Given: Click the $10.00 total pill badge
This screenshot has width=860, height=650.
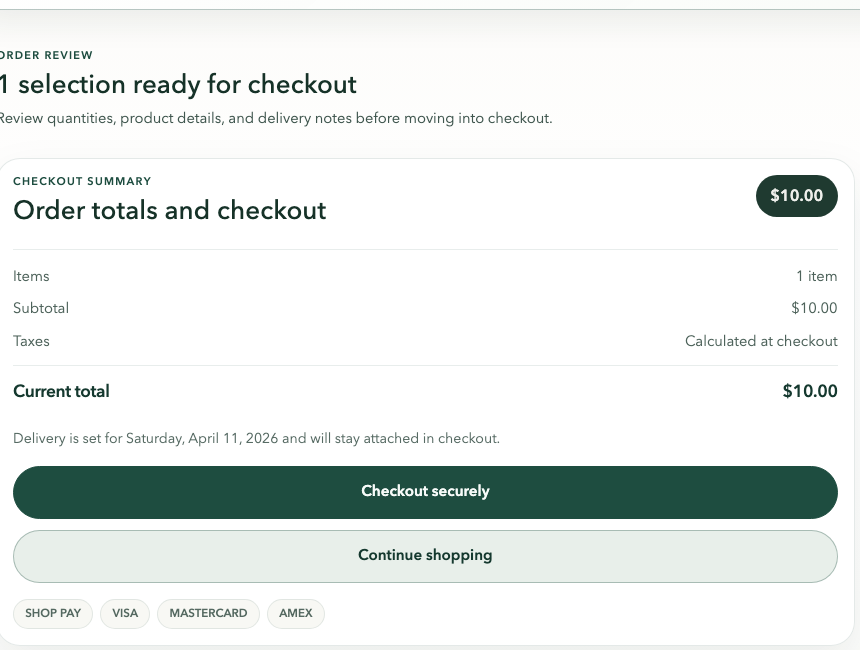Looking at the screenshot, I should pos(796,196).
